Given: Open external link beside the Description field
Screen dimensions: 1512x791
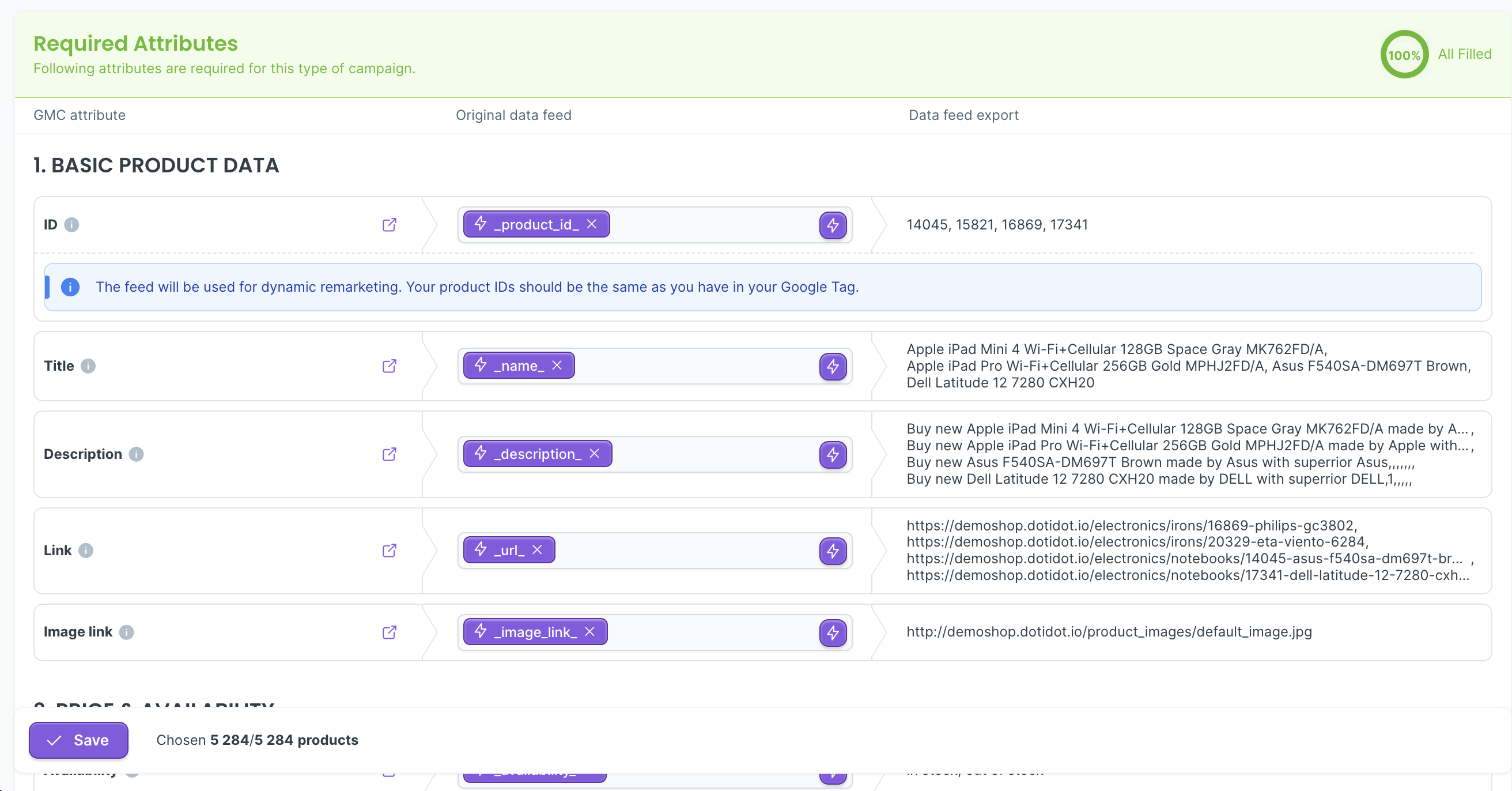Looking at the screenshot, I should 389,454.
